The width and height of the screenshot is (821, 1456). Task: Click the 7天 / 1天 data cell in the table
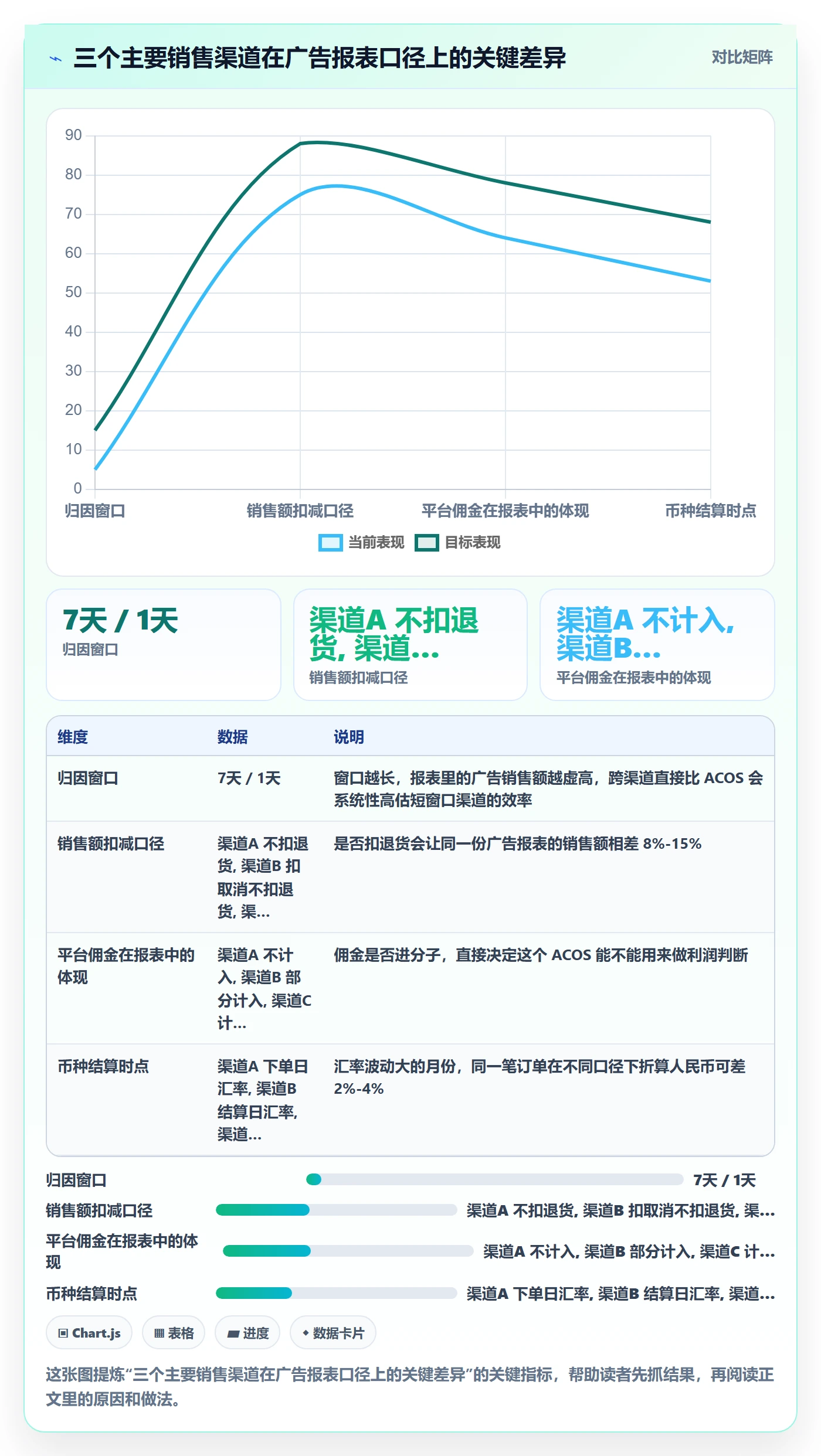(x=249, y=778)
